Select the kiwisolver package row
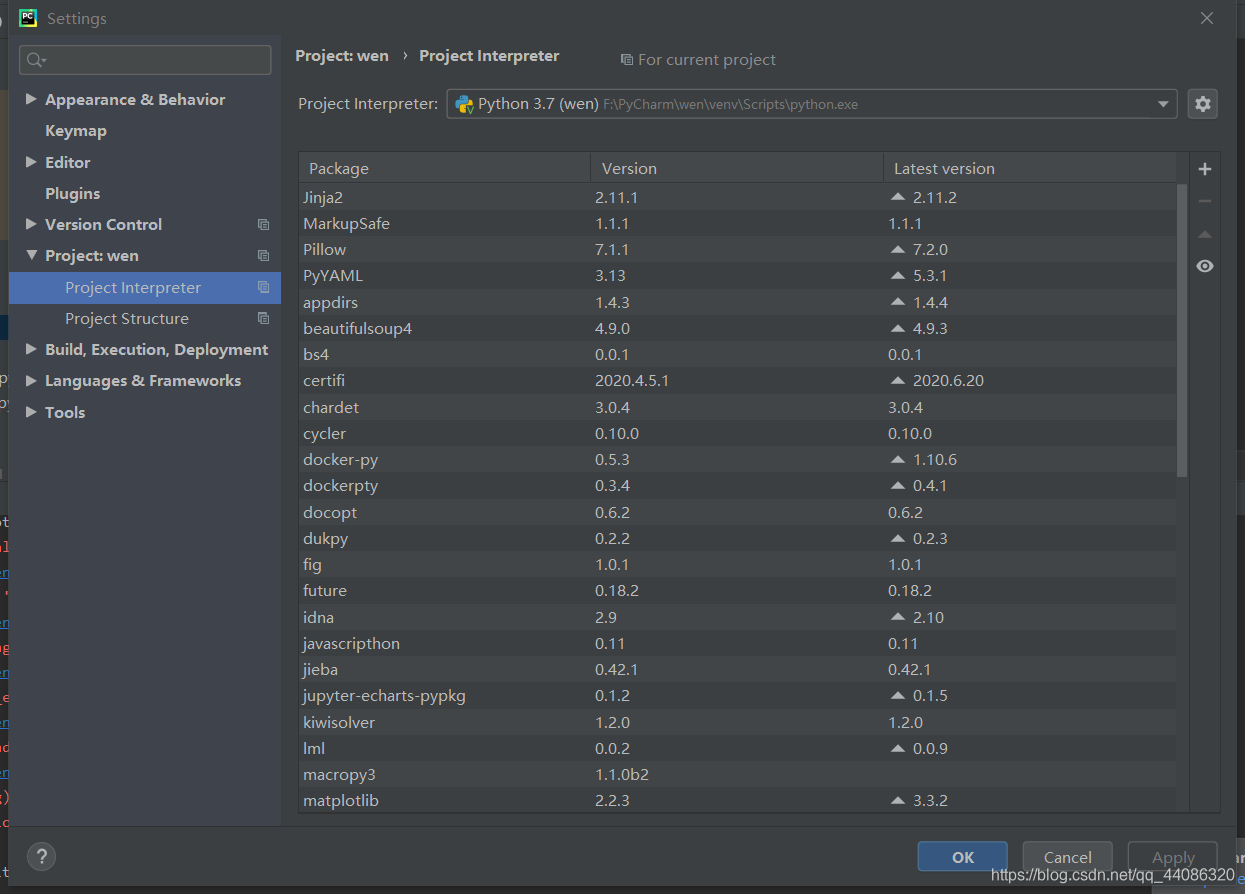The height and width of the screenshot is (894, 1245). pos(738,722)
